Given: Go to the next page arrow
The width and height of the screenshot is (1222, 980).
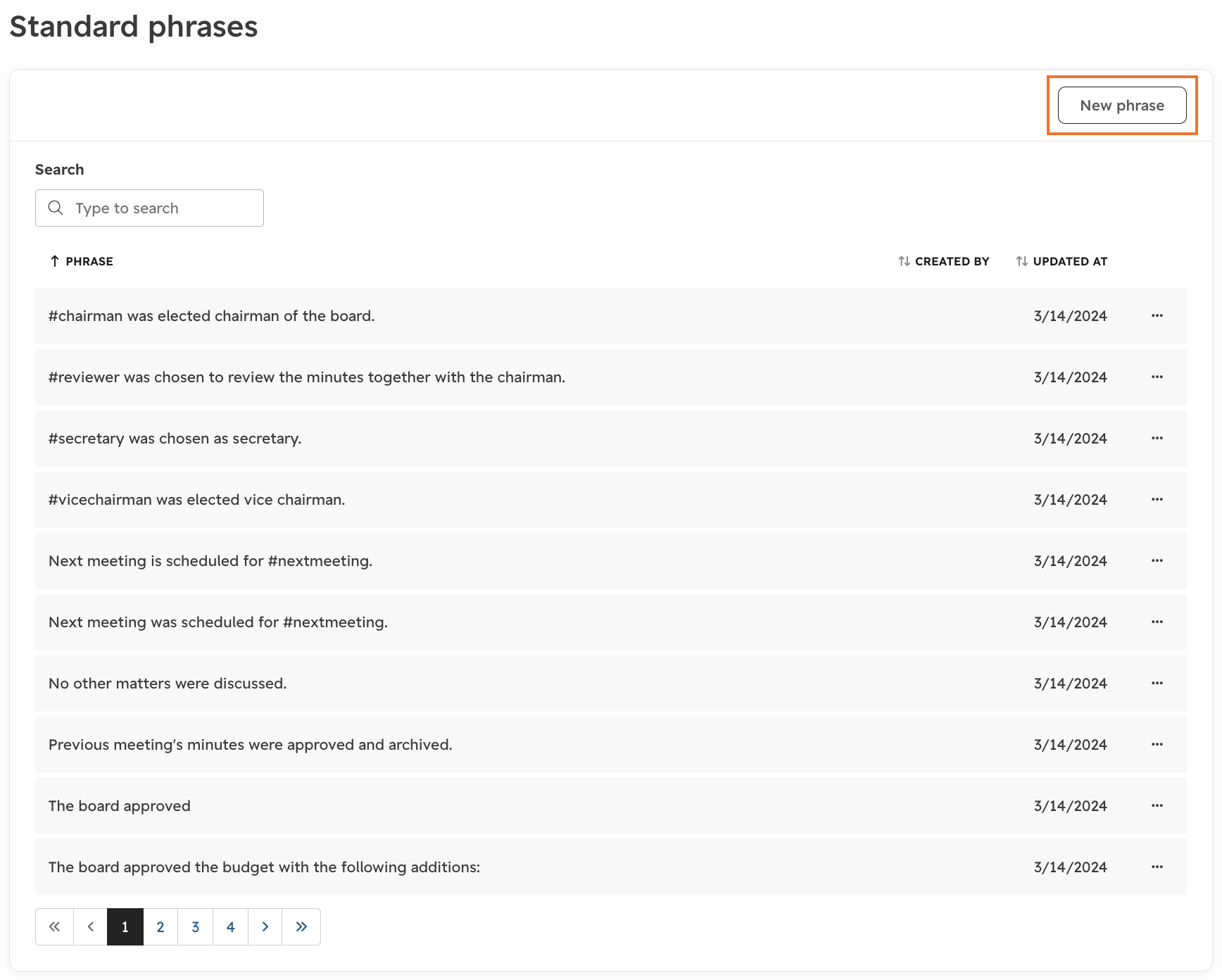Looking at the screenshot, I should pos(265,926).
